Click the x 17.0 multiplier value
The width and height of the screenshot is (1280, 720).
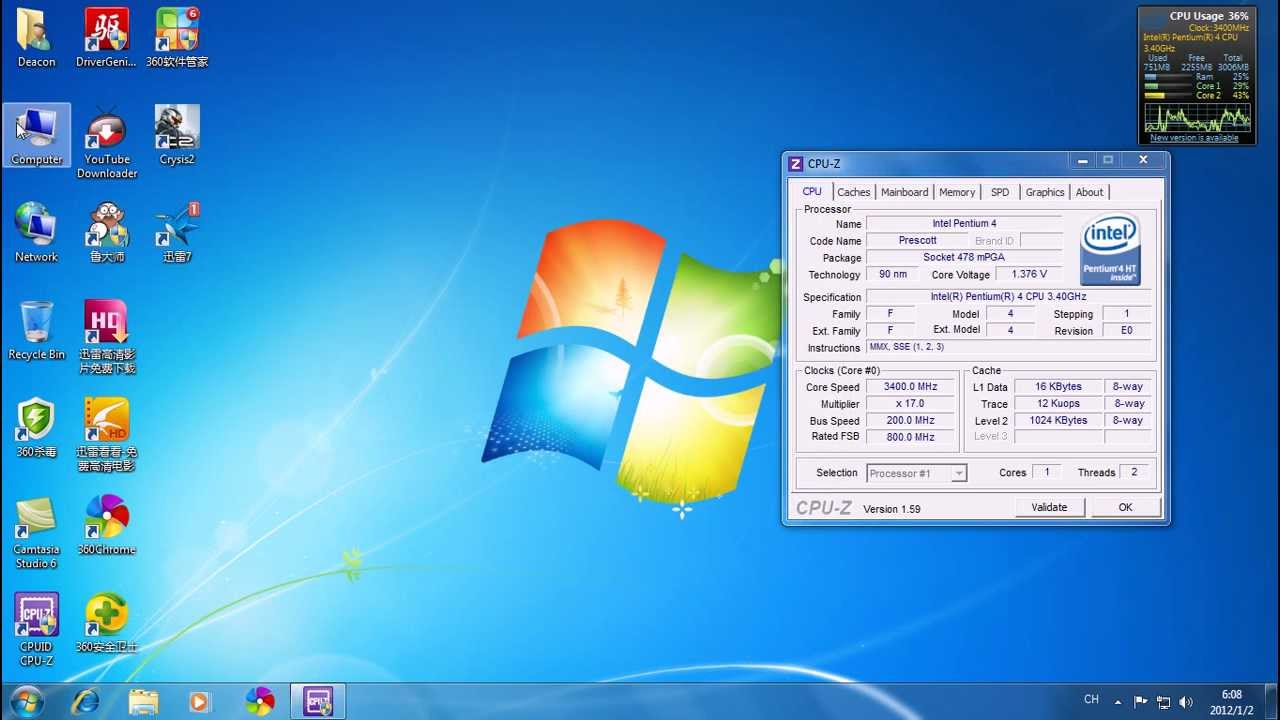910,404
